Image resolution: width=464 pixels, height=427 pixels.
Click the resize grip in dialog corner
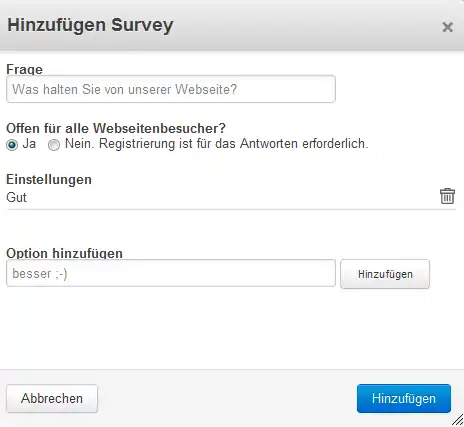pyautogui.click(x=457, y=420)
